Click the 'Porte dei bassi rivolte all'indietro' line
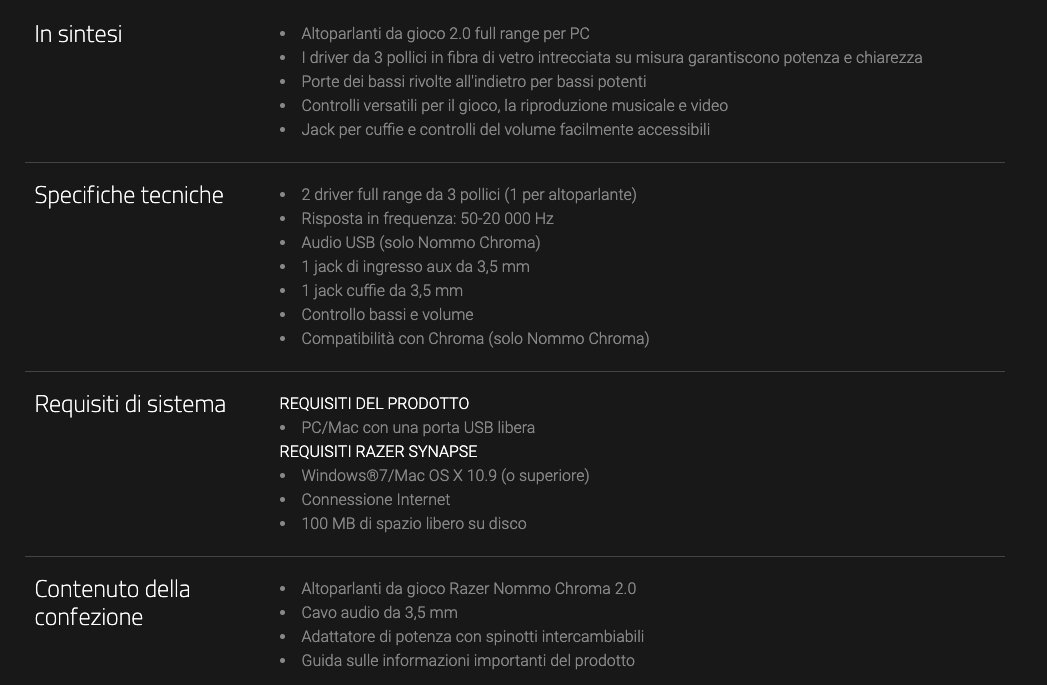The width and height of the screenshot is (1047, 685). point(473,81)
